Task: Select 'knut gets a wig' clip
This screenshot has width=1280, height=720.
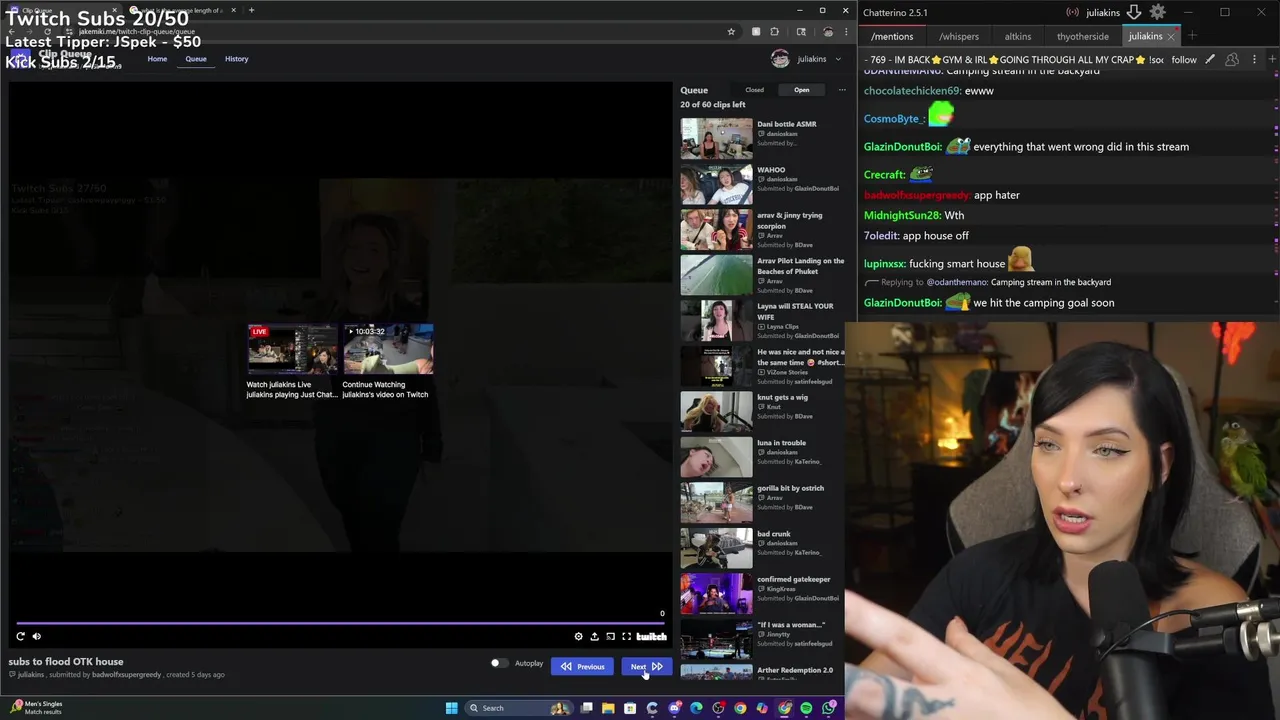Action: [762, 411]
